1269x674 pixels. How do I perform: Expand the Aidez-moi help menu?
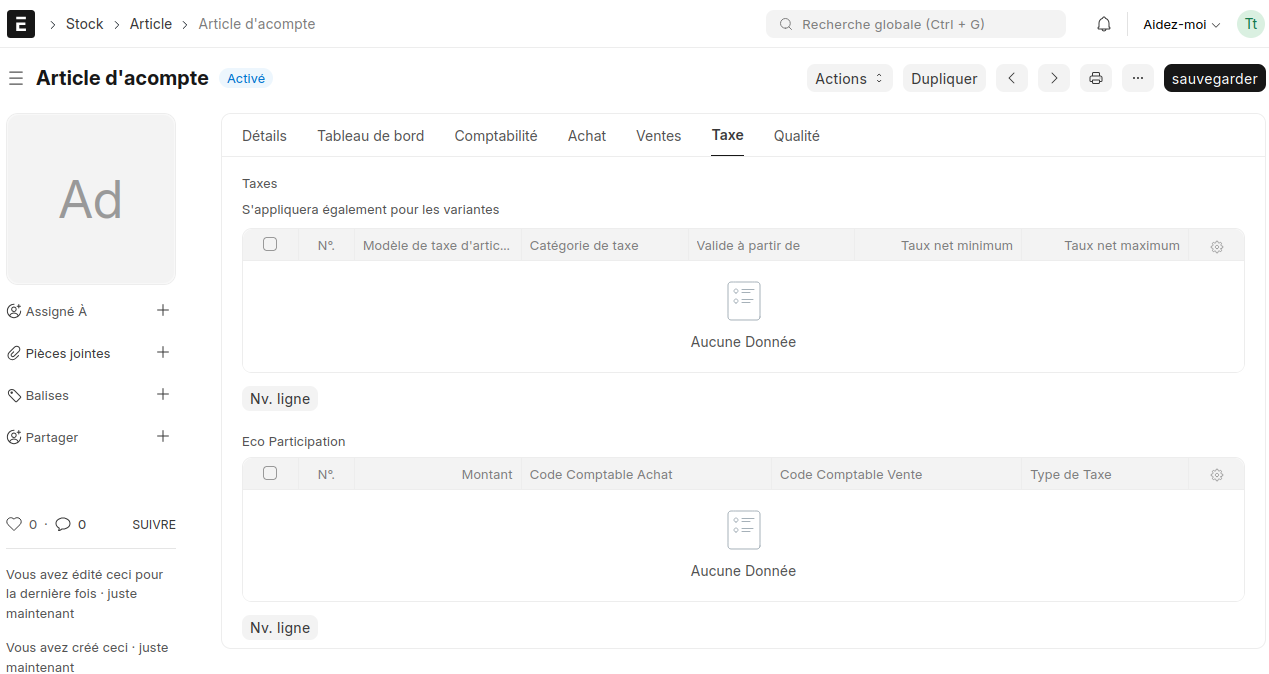(x=1182, y=24)
